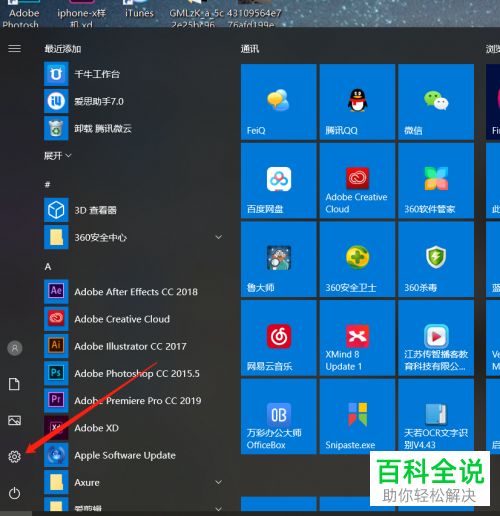The height and width of the screenshot is (516, 500).
Task: Open the Settings gear in Start sidebar
Action: (x=14, y=456)
